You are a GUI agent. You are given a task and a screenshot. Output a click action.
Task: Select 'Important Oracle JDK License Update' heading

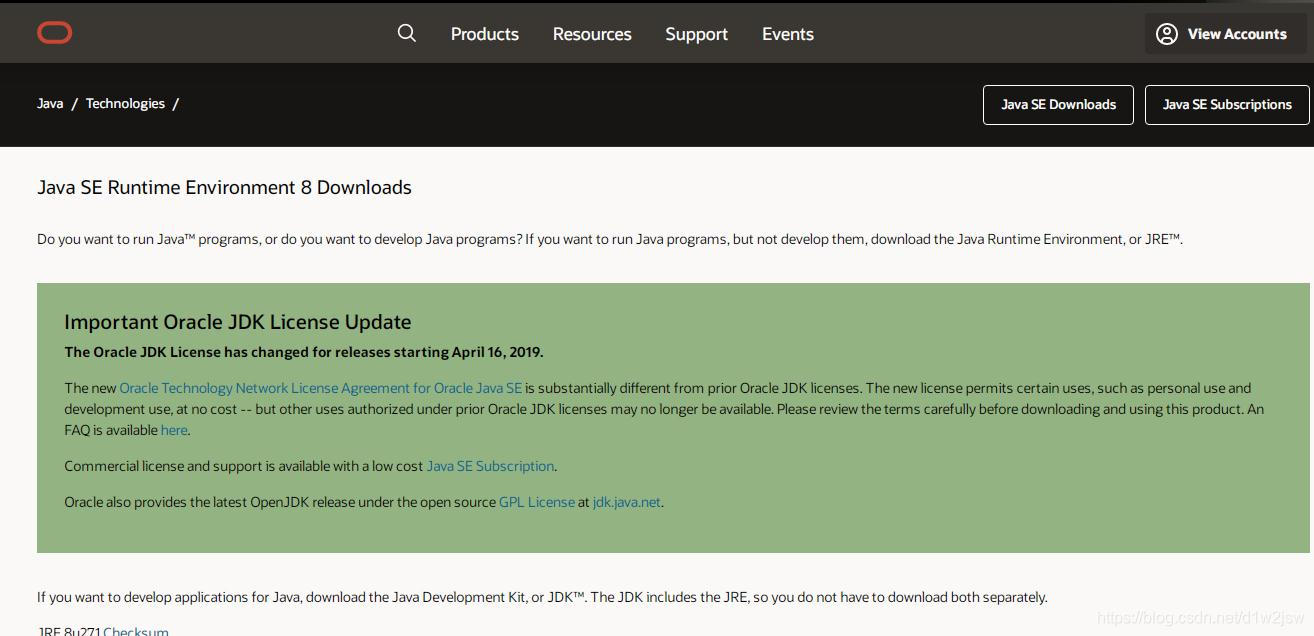pos(238,322)
